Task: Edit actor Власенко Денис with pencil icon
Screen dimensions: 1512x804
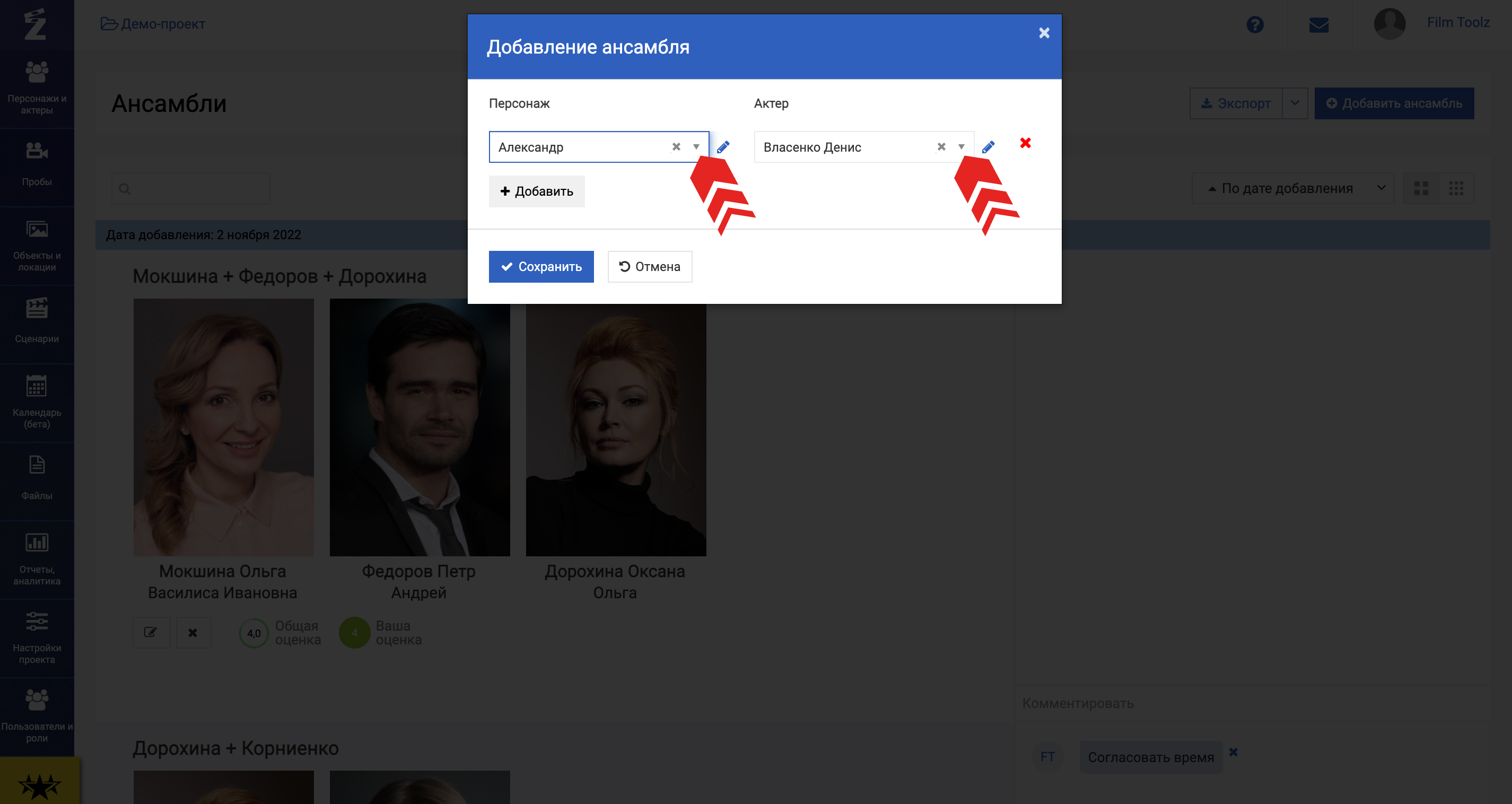Action: [989, 147]
